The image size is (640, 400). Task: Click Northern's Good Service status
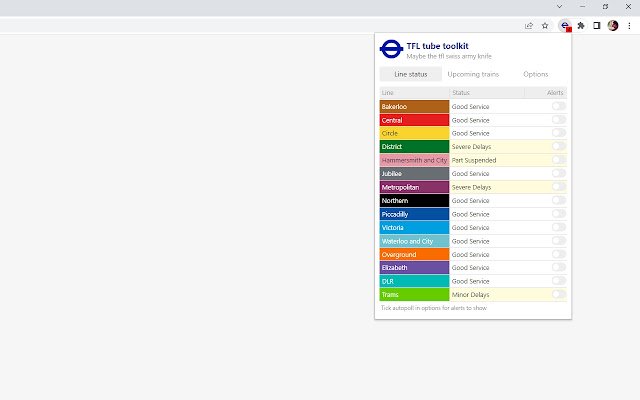click(x=470, y=200)
